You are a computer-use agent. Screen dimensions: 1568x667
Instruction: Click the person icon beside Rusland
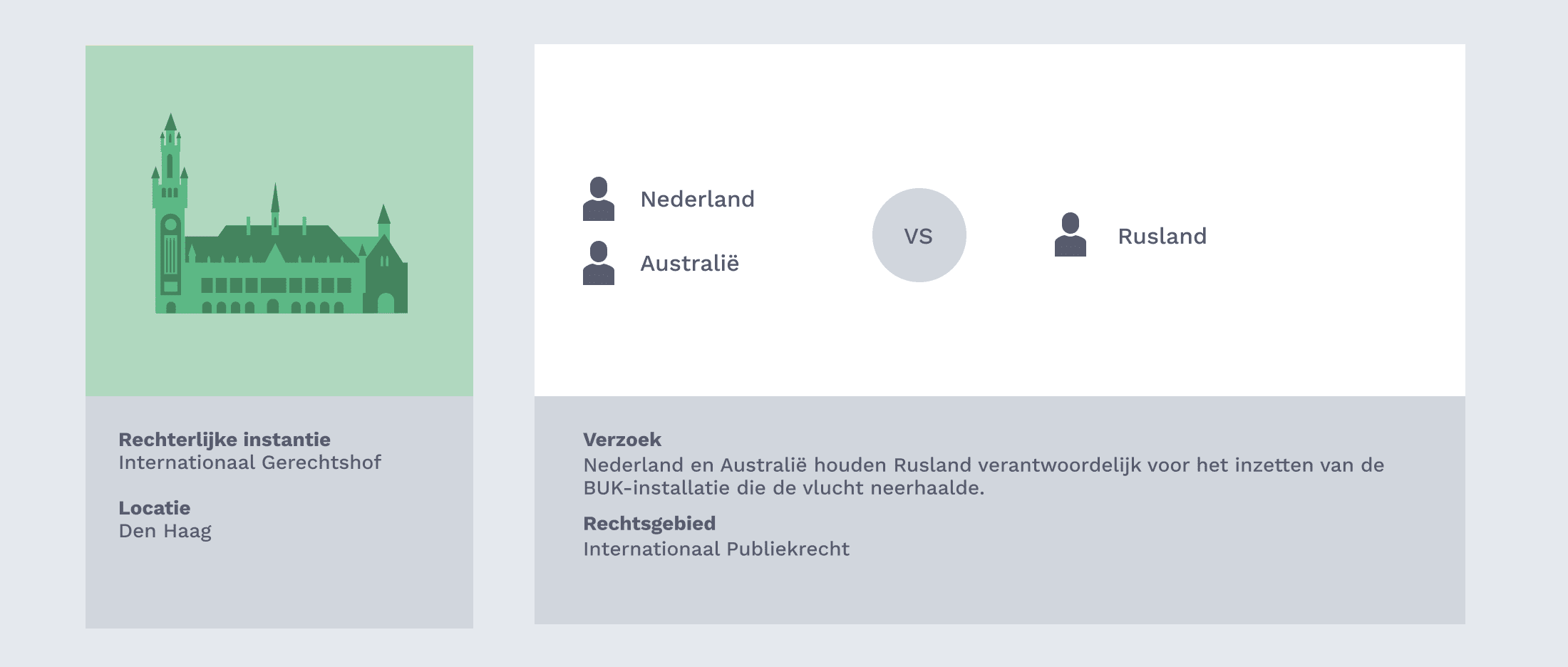tap(1071, 234)
